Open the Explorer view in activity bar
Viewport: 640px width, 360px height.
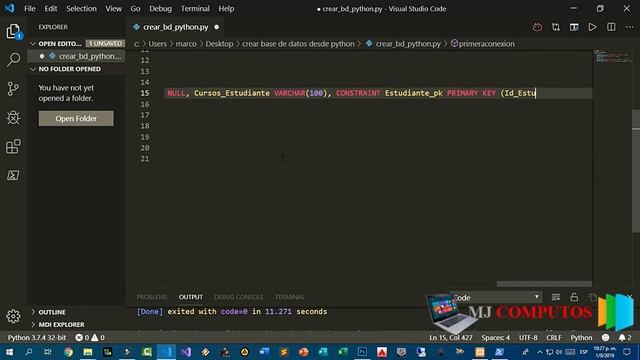coord(13,31)
